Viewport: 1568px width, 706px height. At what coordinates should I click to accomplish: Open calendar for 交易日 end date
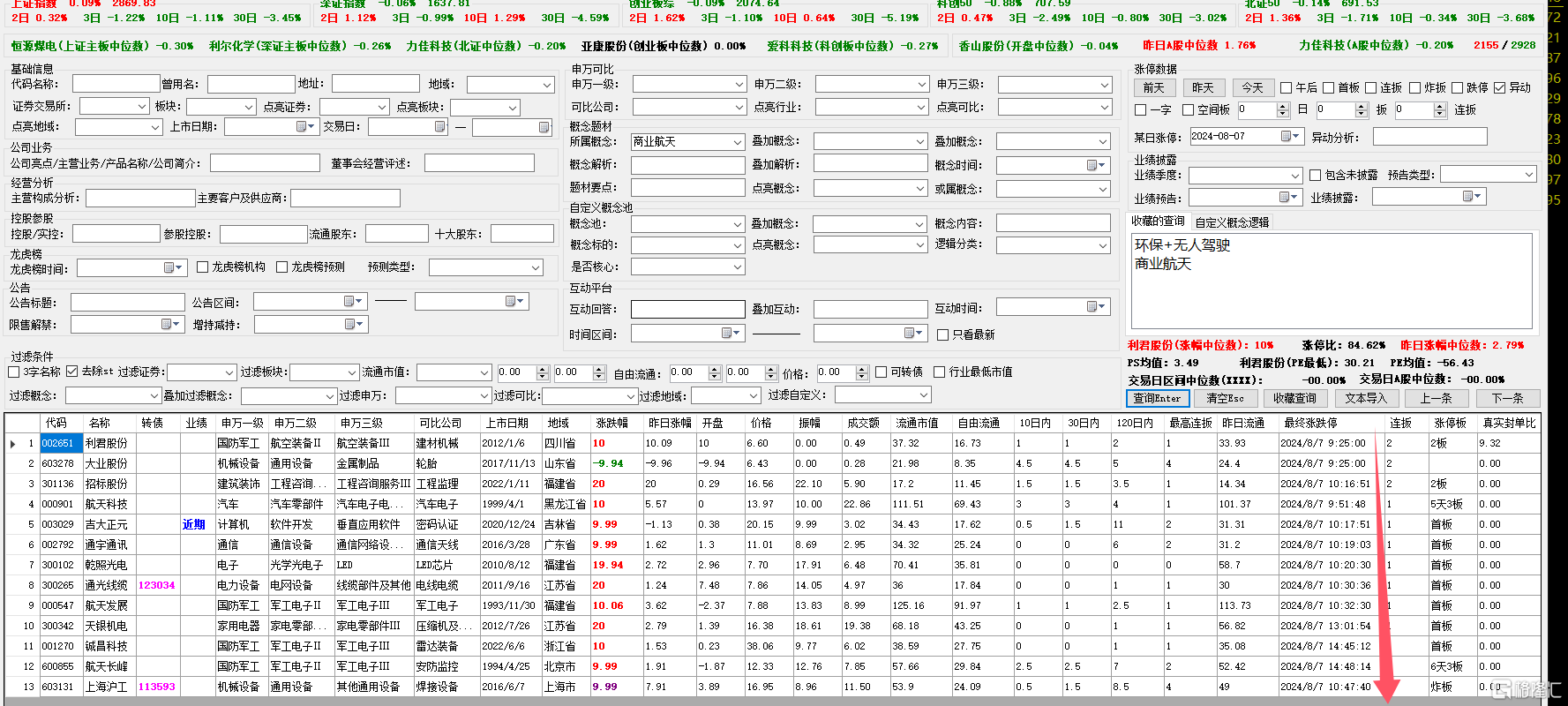pyautogui.click(x=544, y=128)
